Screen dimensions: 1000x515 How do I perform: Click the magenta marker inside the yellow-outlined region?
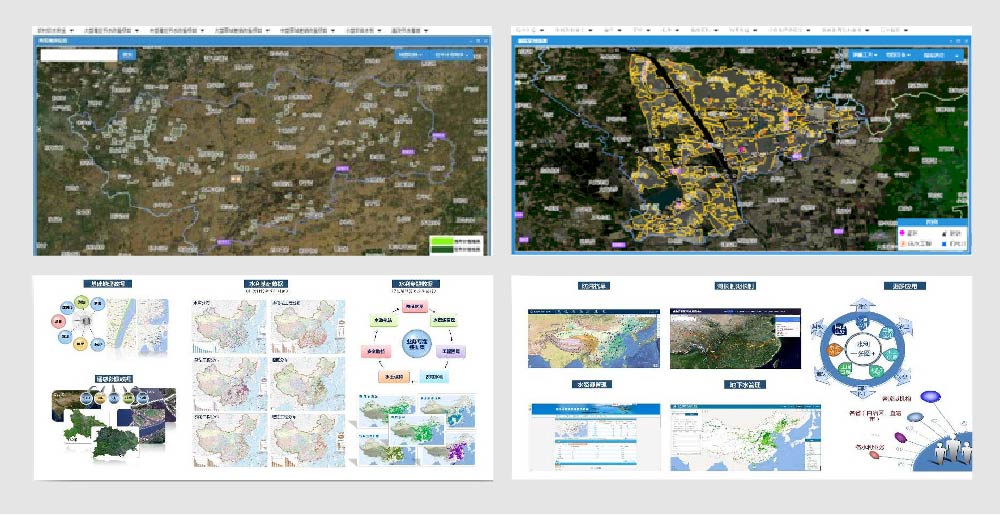(x=743, y=148)
